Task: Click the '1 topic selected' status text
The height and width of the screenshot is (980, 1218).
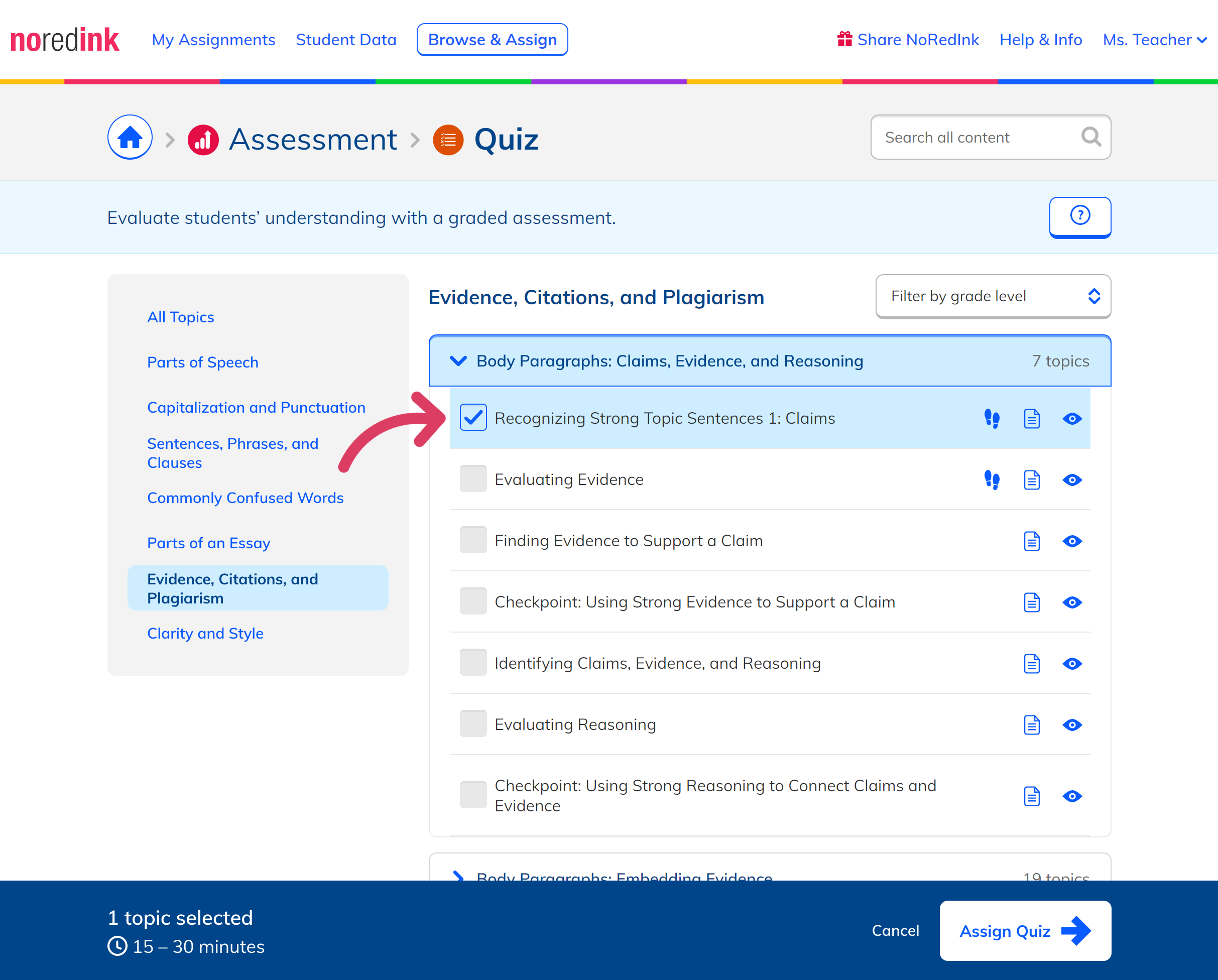Action: point(180,918)
